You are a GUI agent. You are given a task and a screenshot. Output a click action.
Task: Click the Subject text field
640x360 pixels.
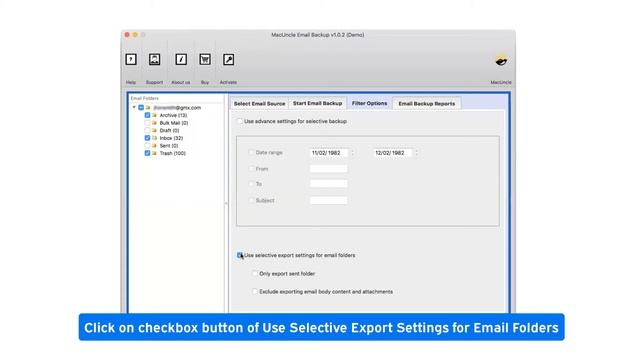click(x=329, y=200)
